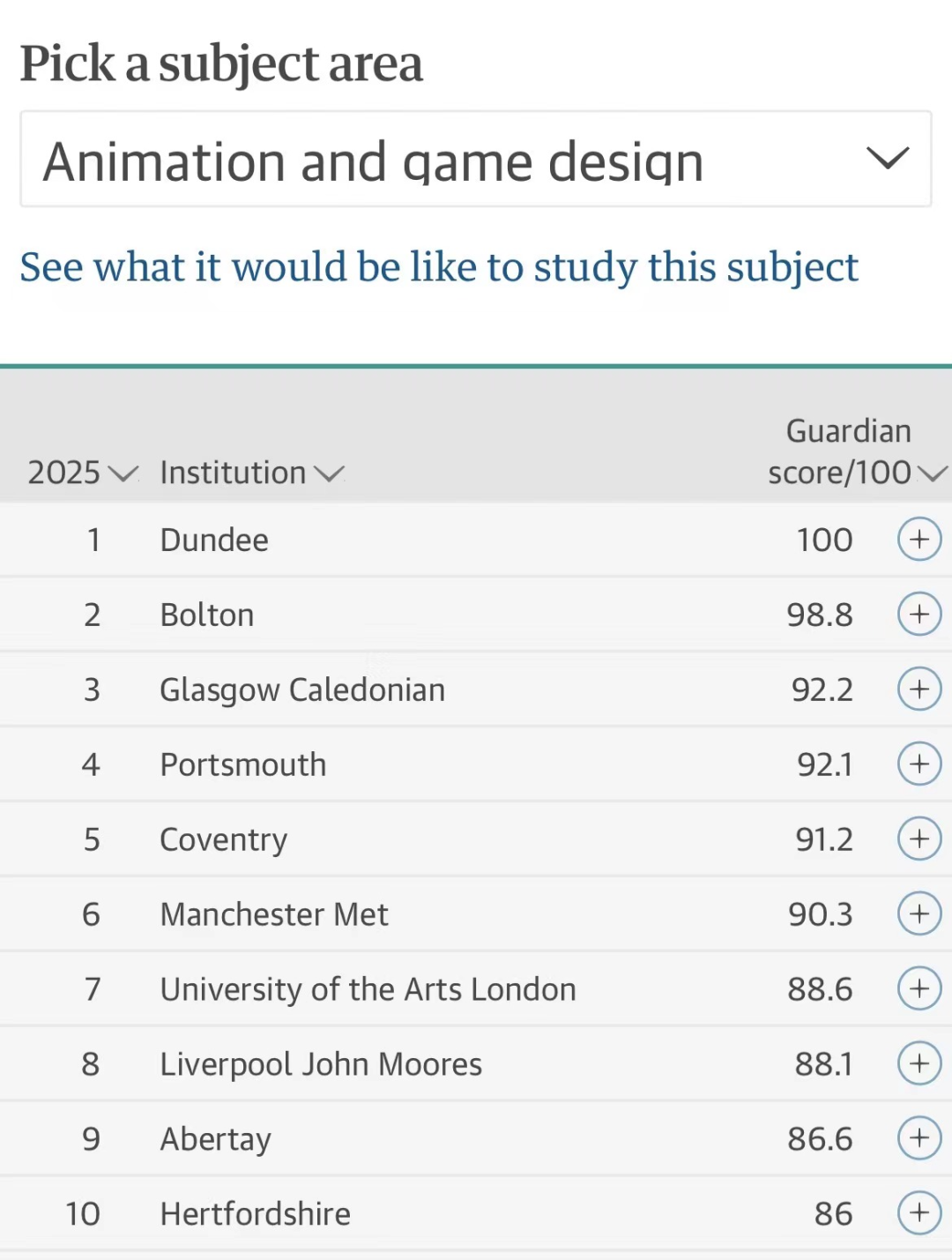Open 'See what it would be like to study this subject' link

pyautogui.click(x=439, y=267)
